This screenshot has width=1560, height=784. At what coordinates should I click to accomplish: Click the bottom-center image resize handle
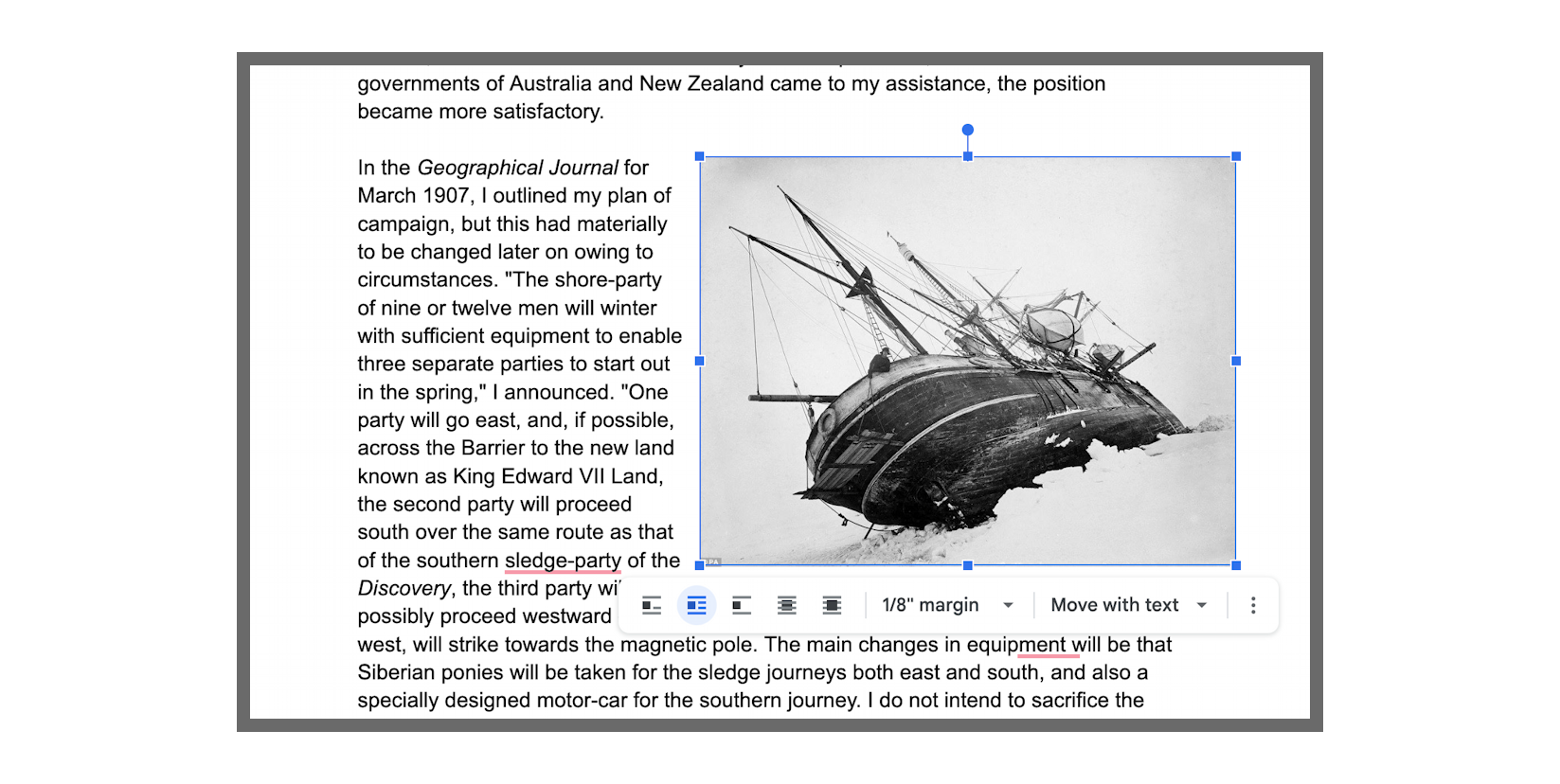point(968,565)
